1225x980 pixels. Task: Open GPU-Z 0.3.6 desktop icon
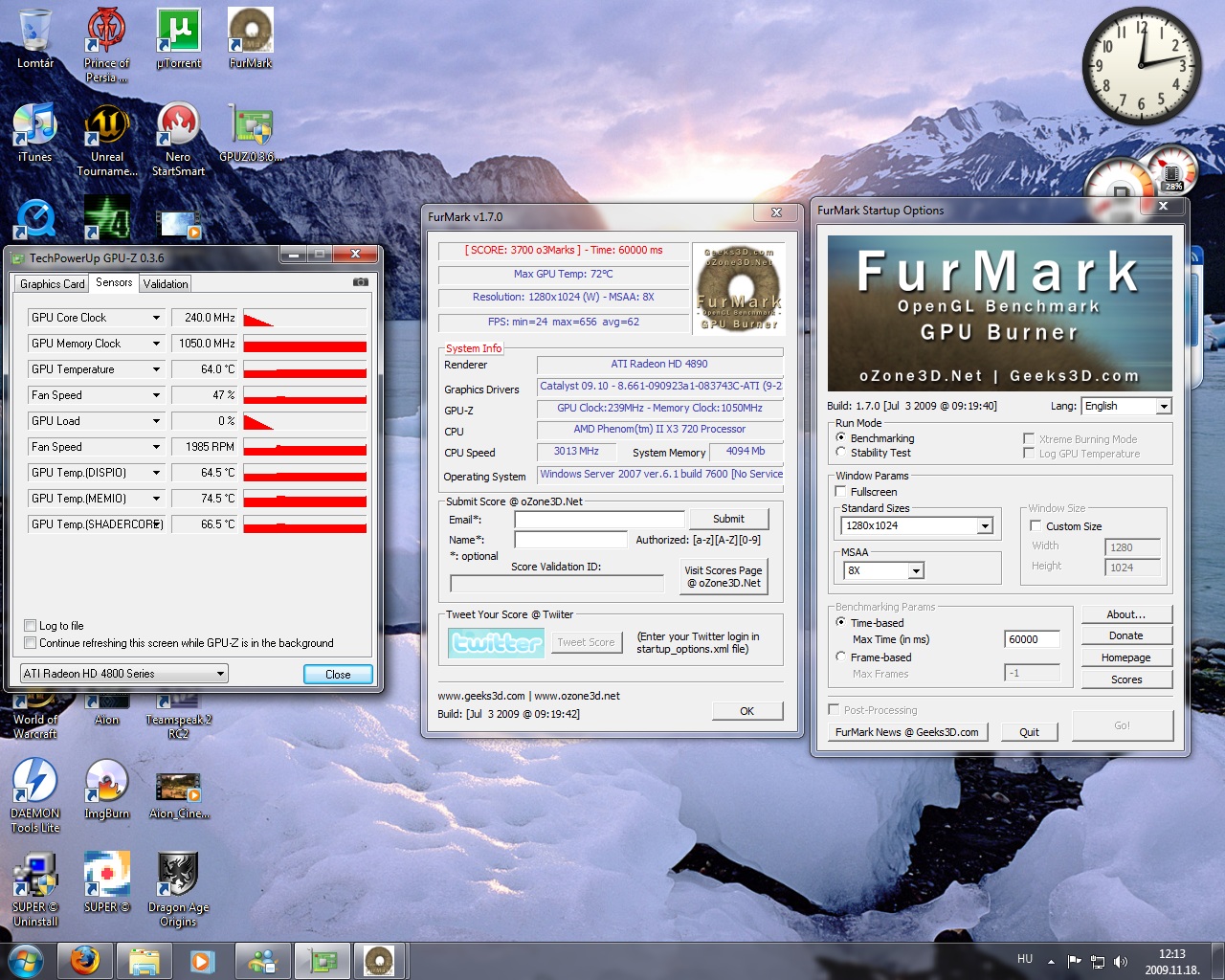click(x=251, y=132)
